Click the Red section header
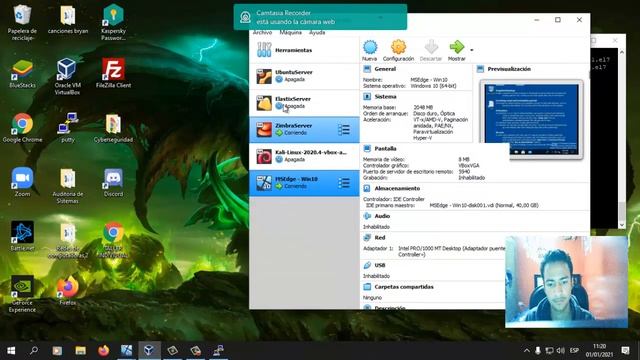The image size is (640, 360). tap(380, 238)
